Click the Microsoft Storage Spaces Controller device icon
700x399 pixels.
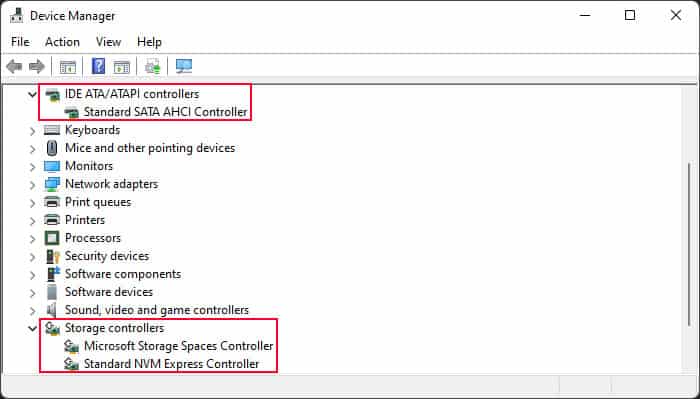click(71, 346)
